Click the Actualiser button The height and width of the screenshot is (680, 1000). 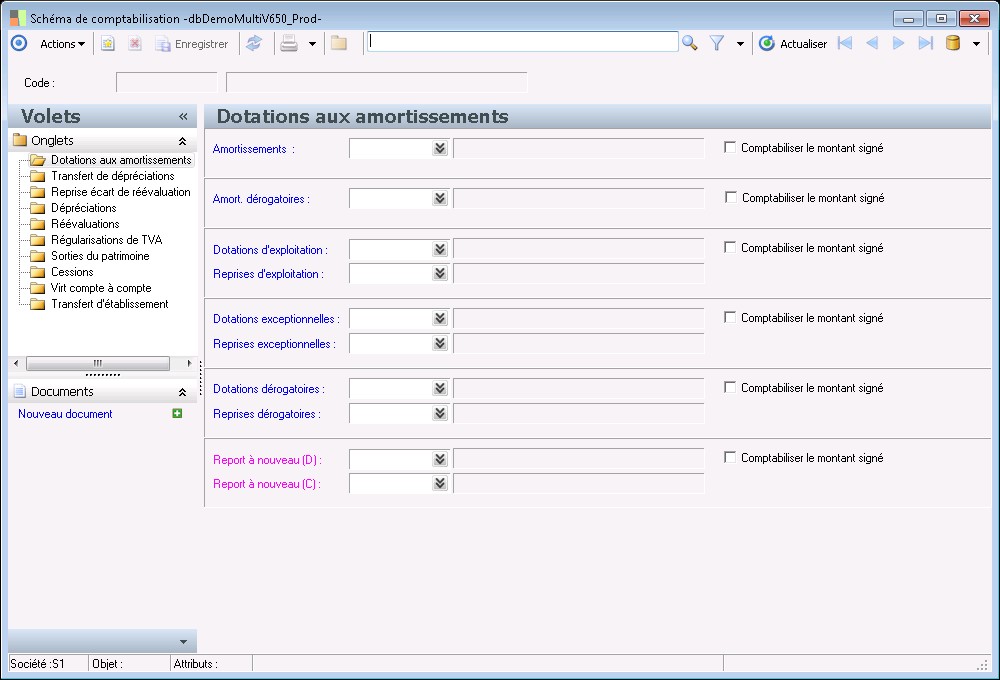coord(793,43)
